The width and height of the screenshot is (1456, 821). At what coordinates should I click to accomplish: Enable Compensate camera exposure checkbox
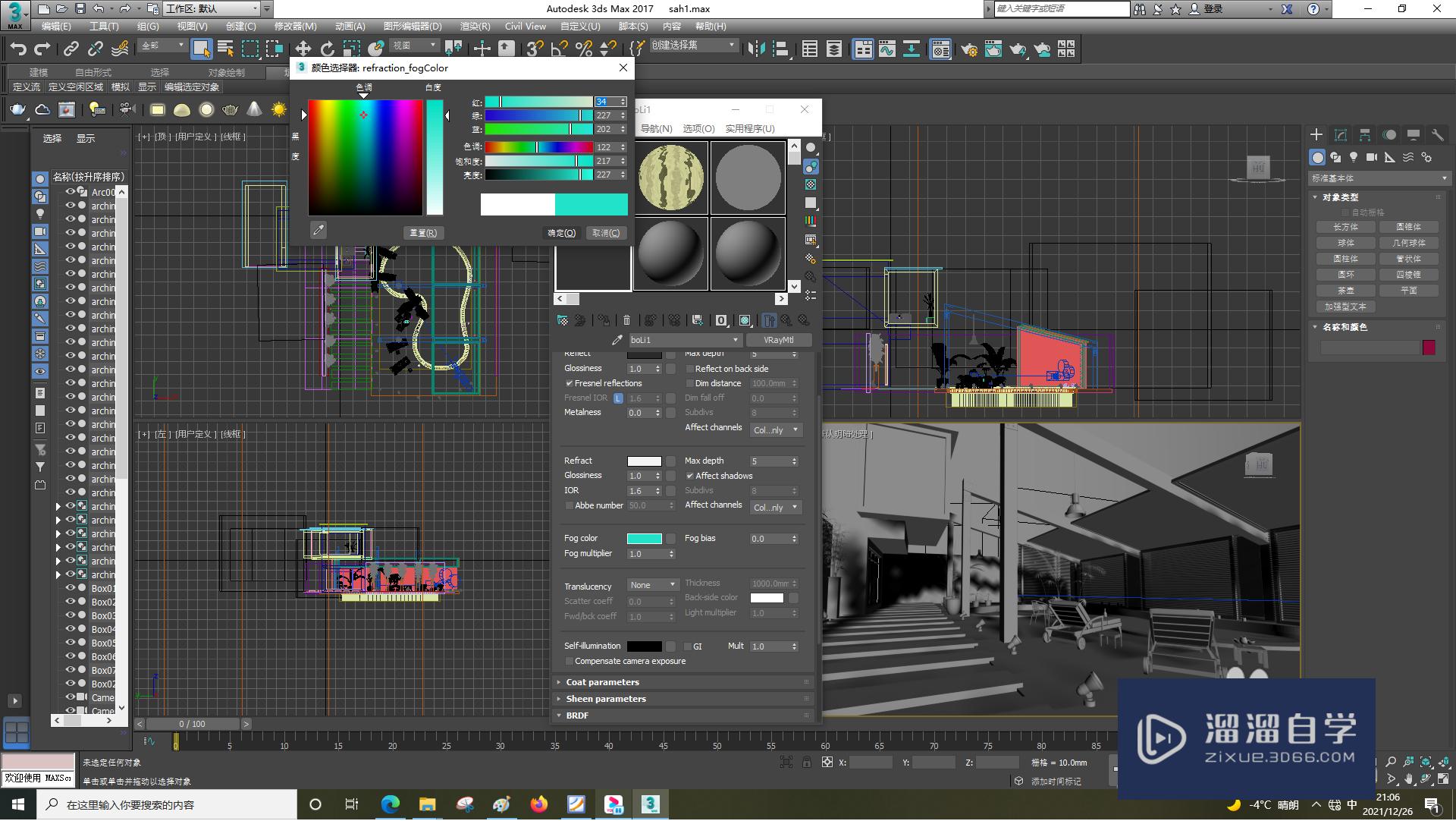[570, 662]
